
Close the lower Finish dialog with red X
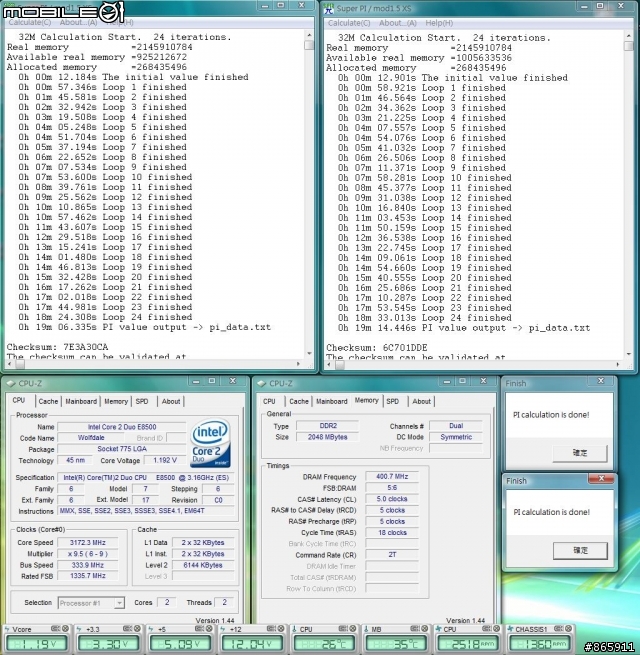(601, 478)
